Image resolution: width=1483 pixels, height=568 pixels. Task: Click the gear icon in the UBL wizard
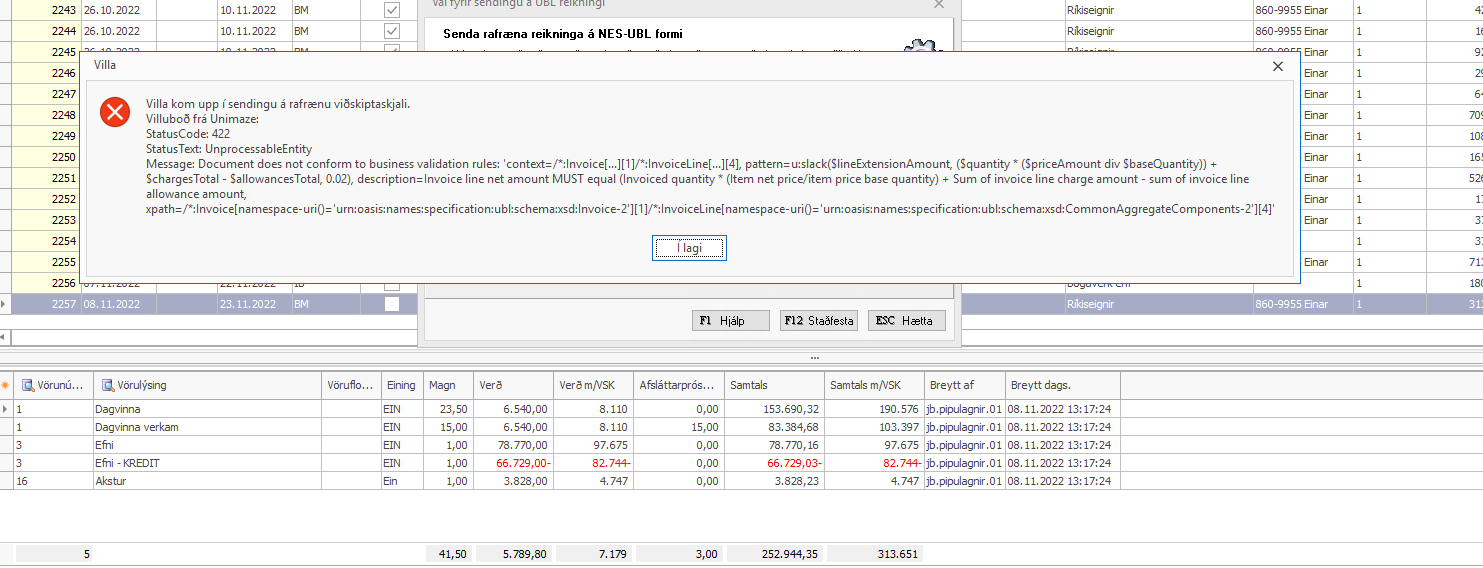918,47
